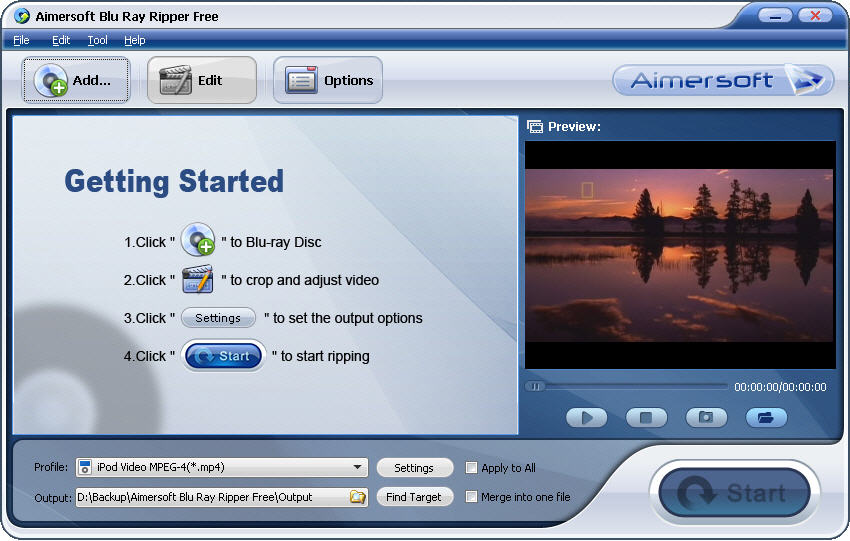Open the Options toolbar button
The height and width of the screenshot is (541, 850).
[x=328, y=80]
